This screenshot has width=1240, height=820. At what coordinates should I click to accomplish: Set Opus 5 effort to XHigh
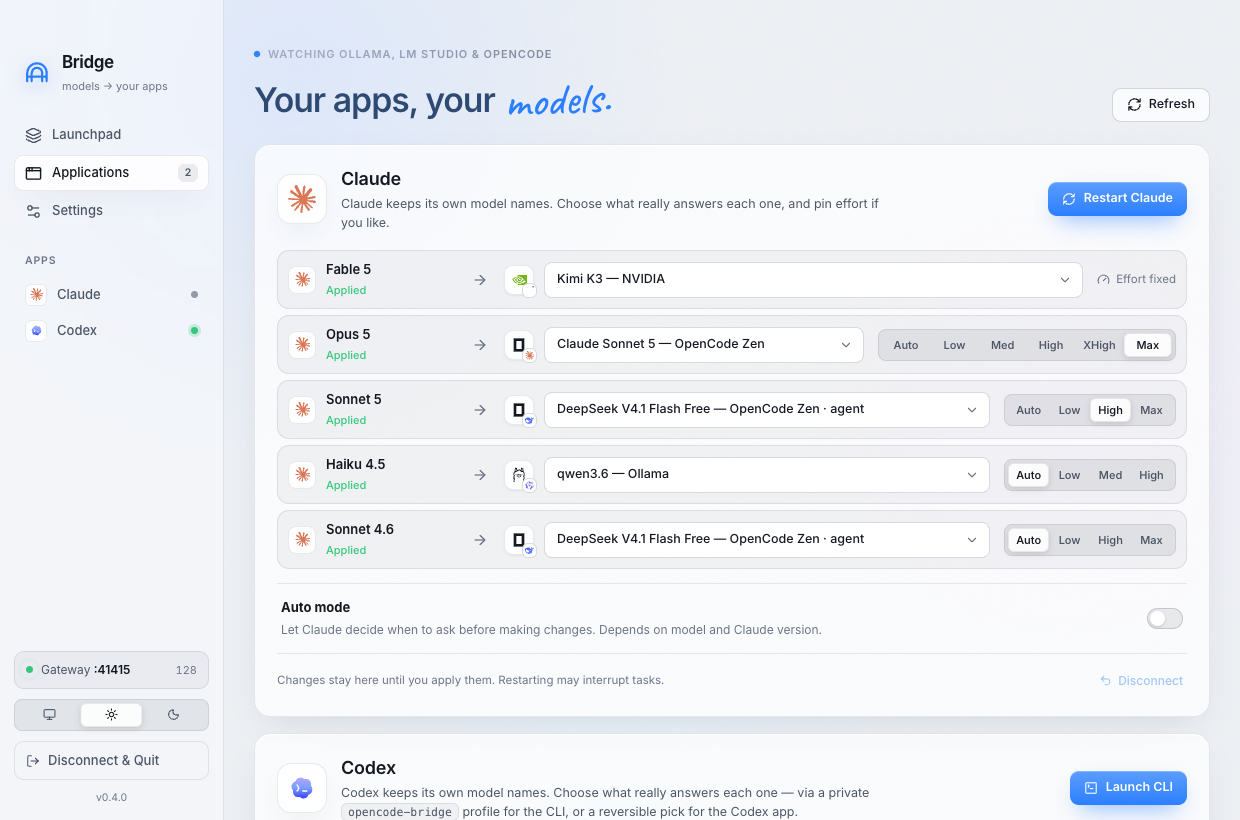[x=1099, y=345]
